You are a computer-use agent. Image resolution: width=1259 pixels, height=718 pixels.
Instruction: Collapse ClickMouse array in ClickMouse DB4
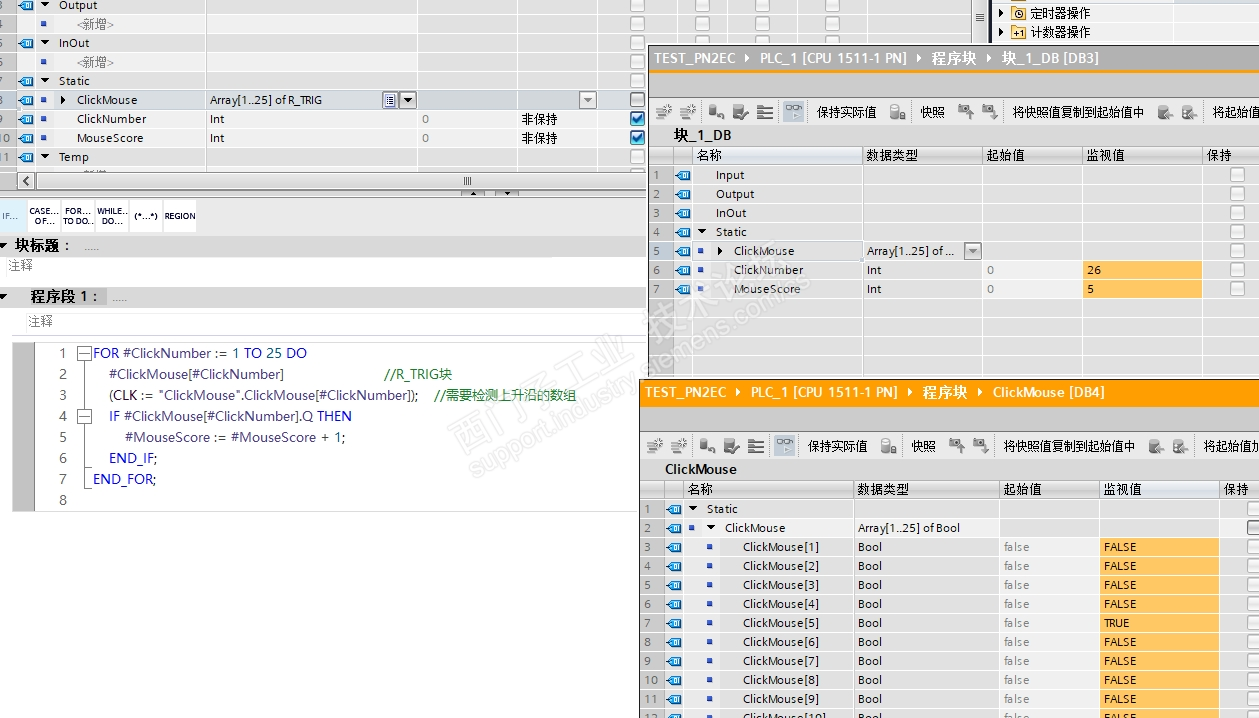tap(711, 528)
